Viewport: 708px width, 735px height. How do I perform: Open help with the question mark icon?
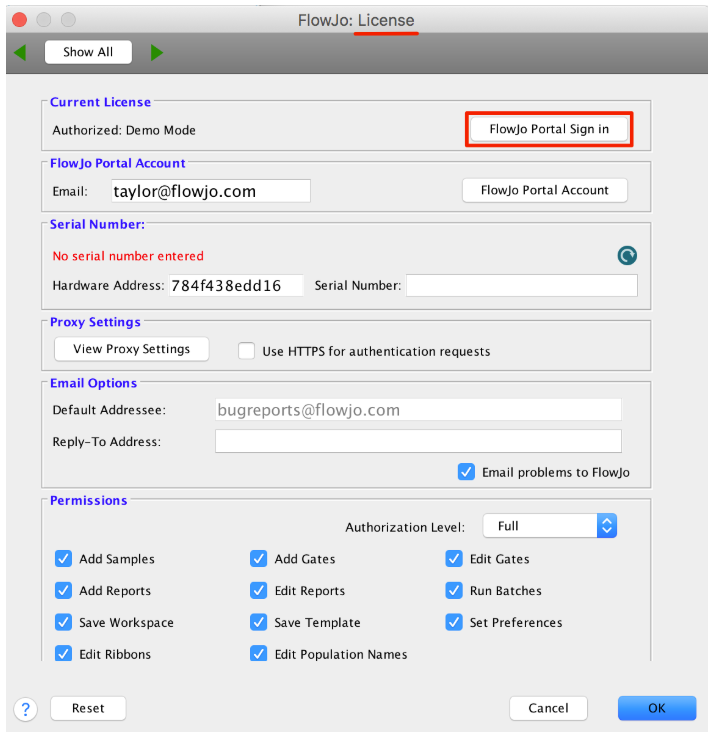[x=26, y=708]
